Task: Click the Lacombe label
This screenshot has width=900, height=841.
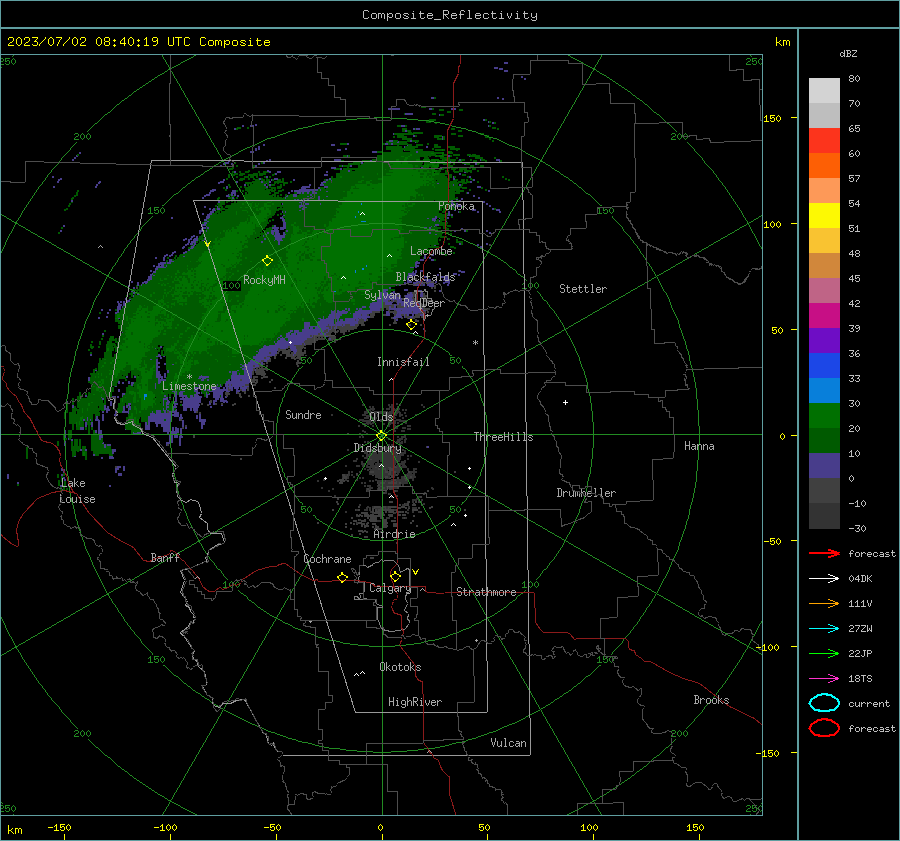Action: [431, 251]
